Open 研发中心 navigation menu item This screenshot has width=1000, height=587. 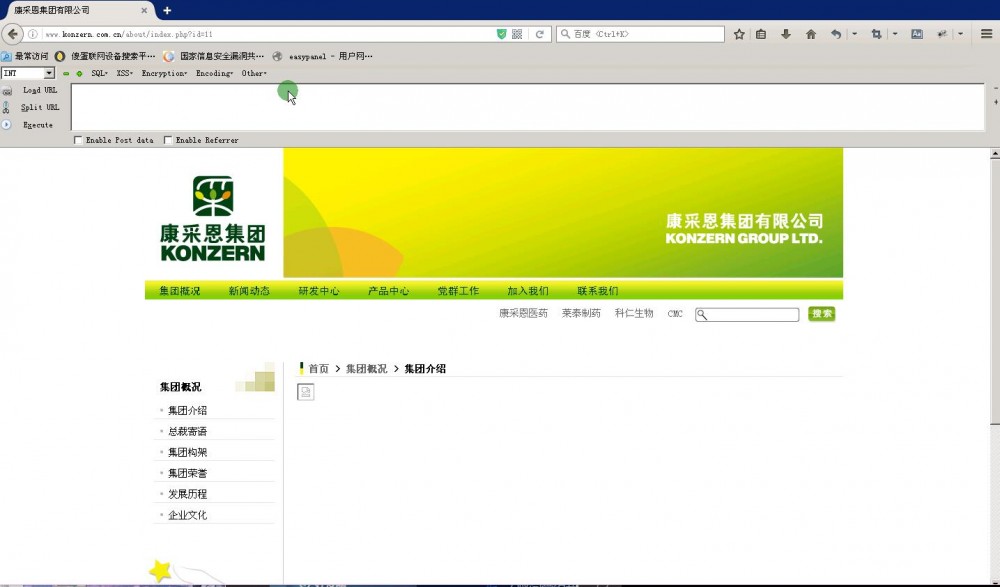tap(319, 291)
